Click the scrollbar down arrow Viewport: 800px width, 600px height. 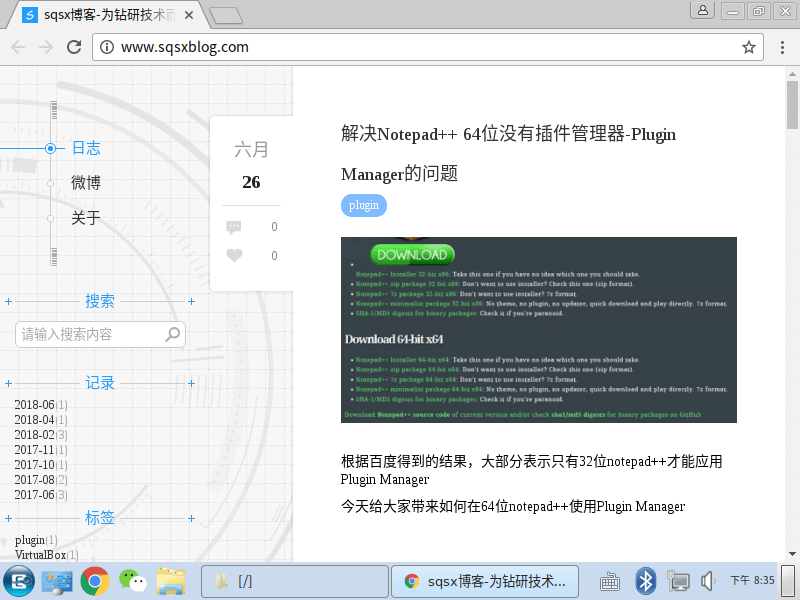(792, 554)
